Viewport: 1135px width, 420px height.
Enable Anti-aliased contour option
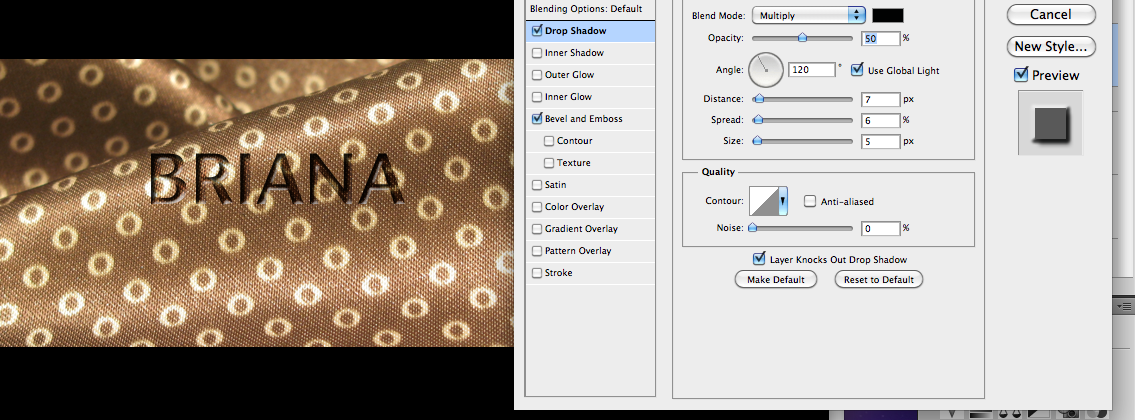pyautogui.click(x=810, y=201)
